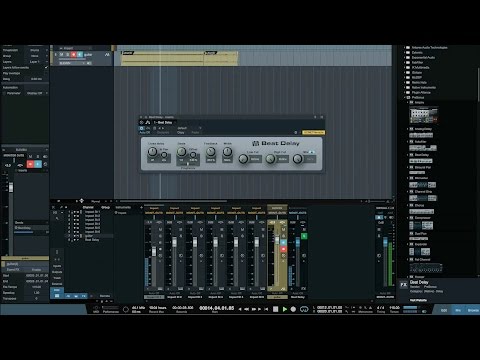Viewport: 480px width, 360px height.
Task: Bypass Beat Delay with its power button
Action: point(141,128)
